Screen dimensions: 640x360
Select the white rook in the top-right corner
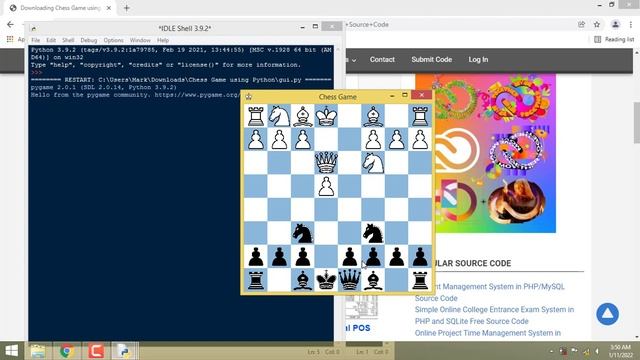coord(420,116)
